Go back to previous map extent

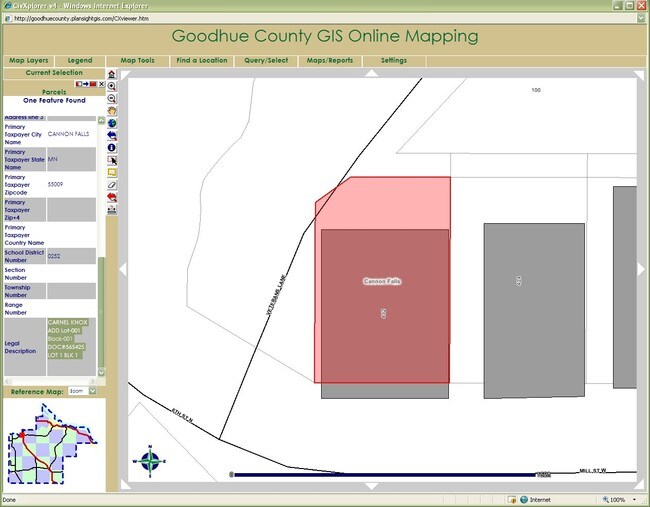tap(112, 135)
